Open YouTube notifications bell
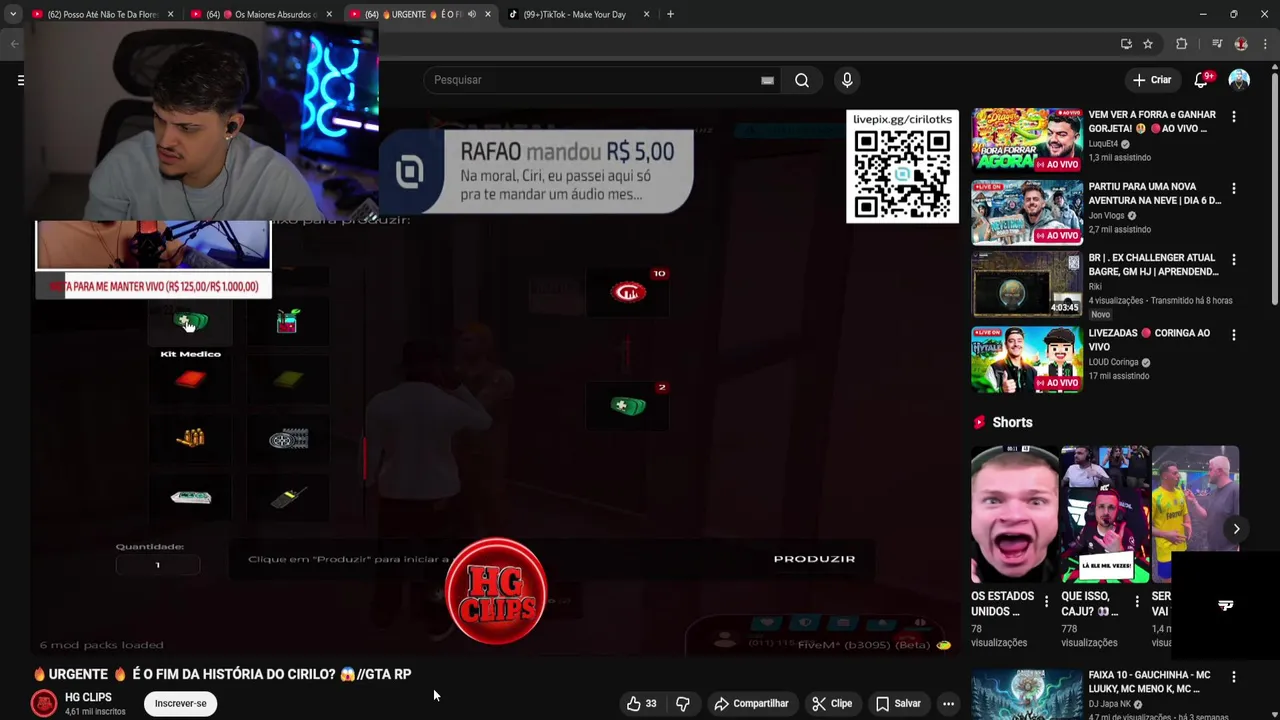The width and height of the screenshot is (1280, 720). click(1201, 80)
